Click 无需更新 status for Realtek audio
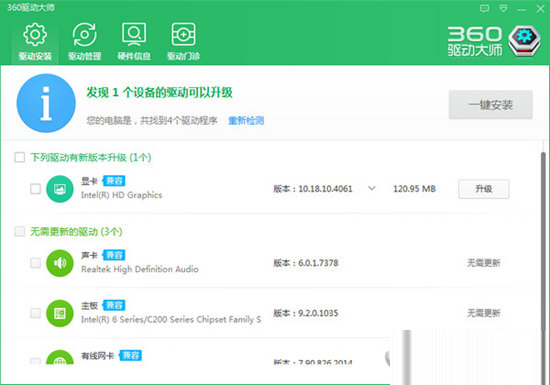The height and width of the screenshot is (385, 550). tap(484, 263)
